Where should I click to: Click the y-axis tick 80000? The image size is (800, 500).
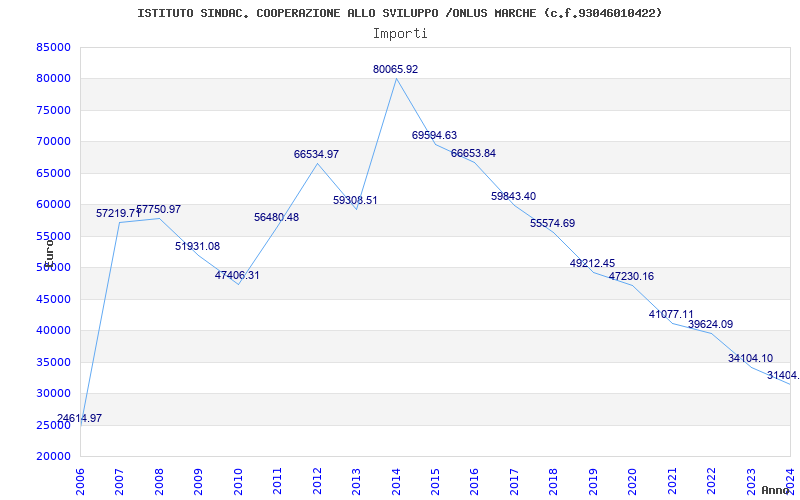pyautogui.click(x=53, y=79)
